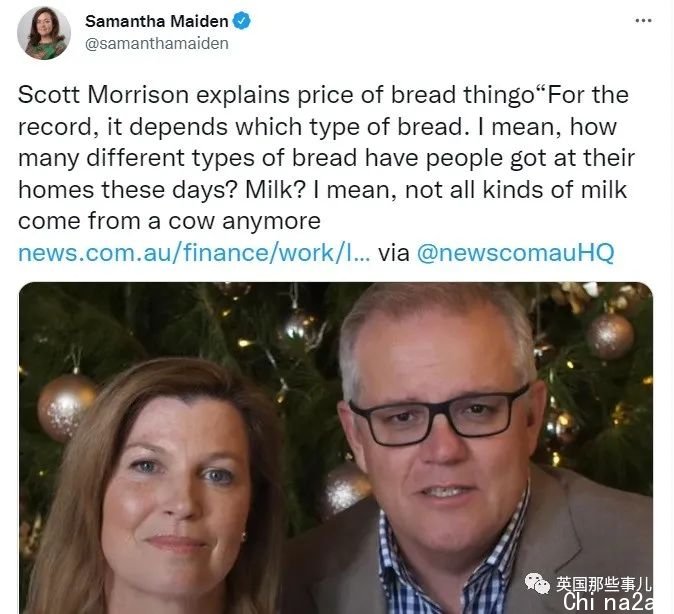Viewport: 674px width, 614px height.
Task: Open the @newscomauHQ mention
Action: point(515,253)
